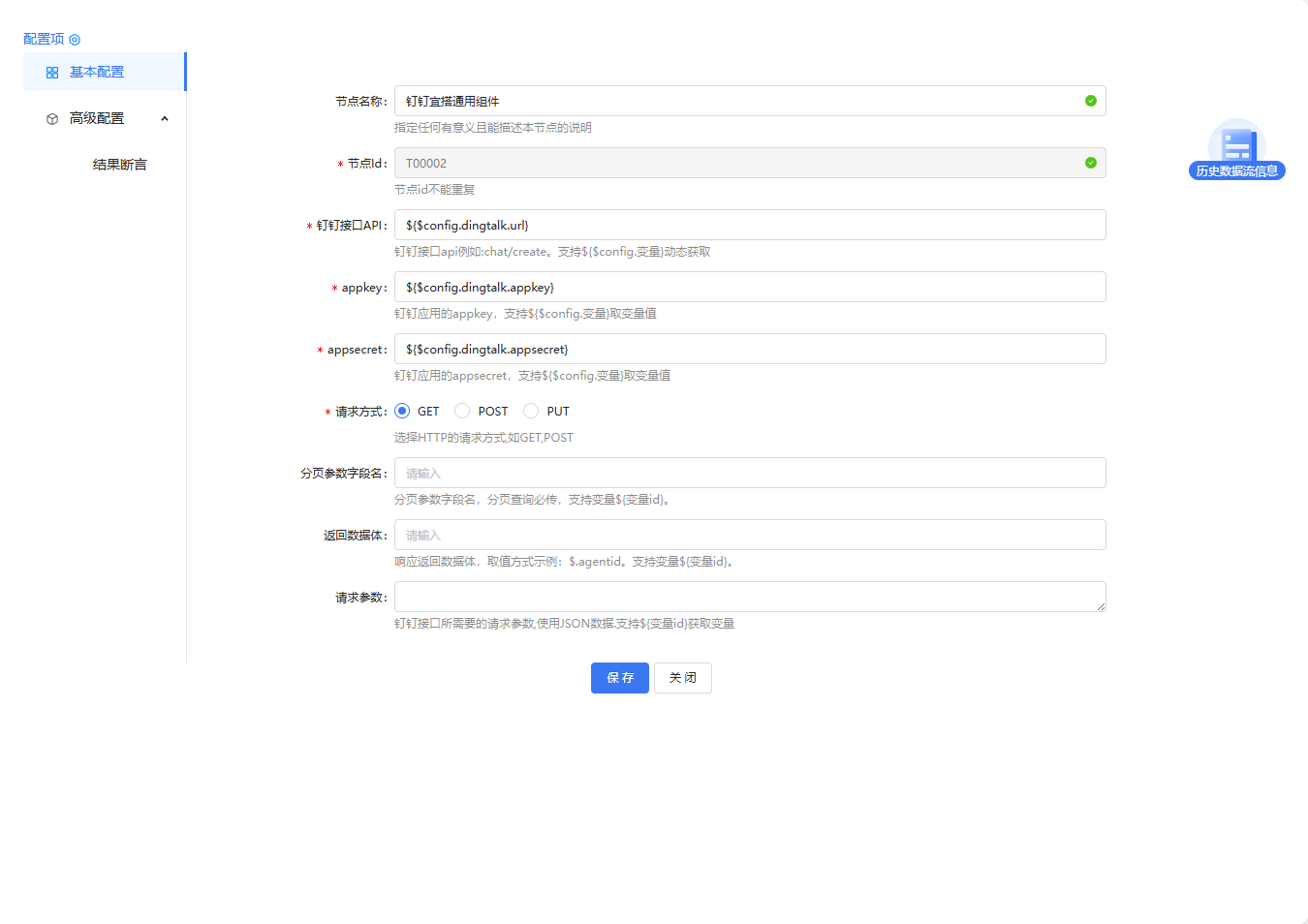1308x924 pixels.
Task: Click into the 请求参数 text area
Action: click(x=749, y=597)
